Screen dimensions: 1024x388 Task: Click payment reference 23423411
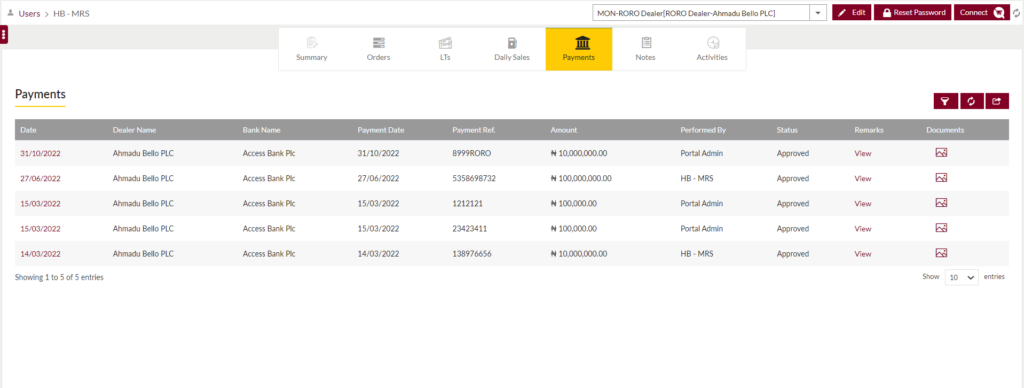coord(470,229)
